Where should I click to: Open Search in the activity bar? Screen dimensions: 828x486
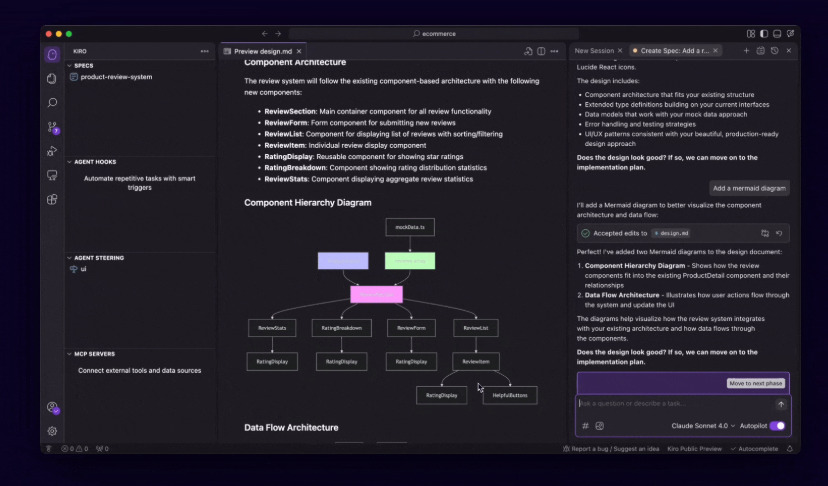coord(52,102)
